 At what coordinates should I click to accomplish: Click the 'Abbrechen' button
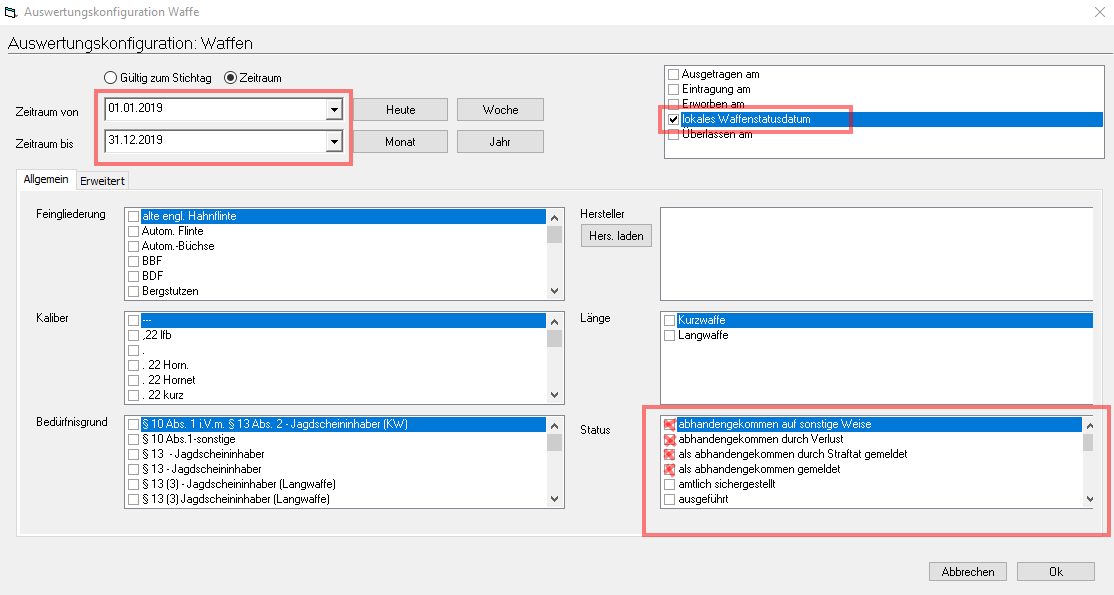pyautogui.click(x=968, y=572)
